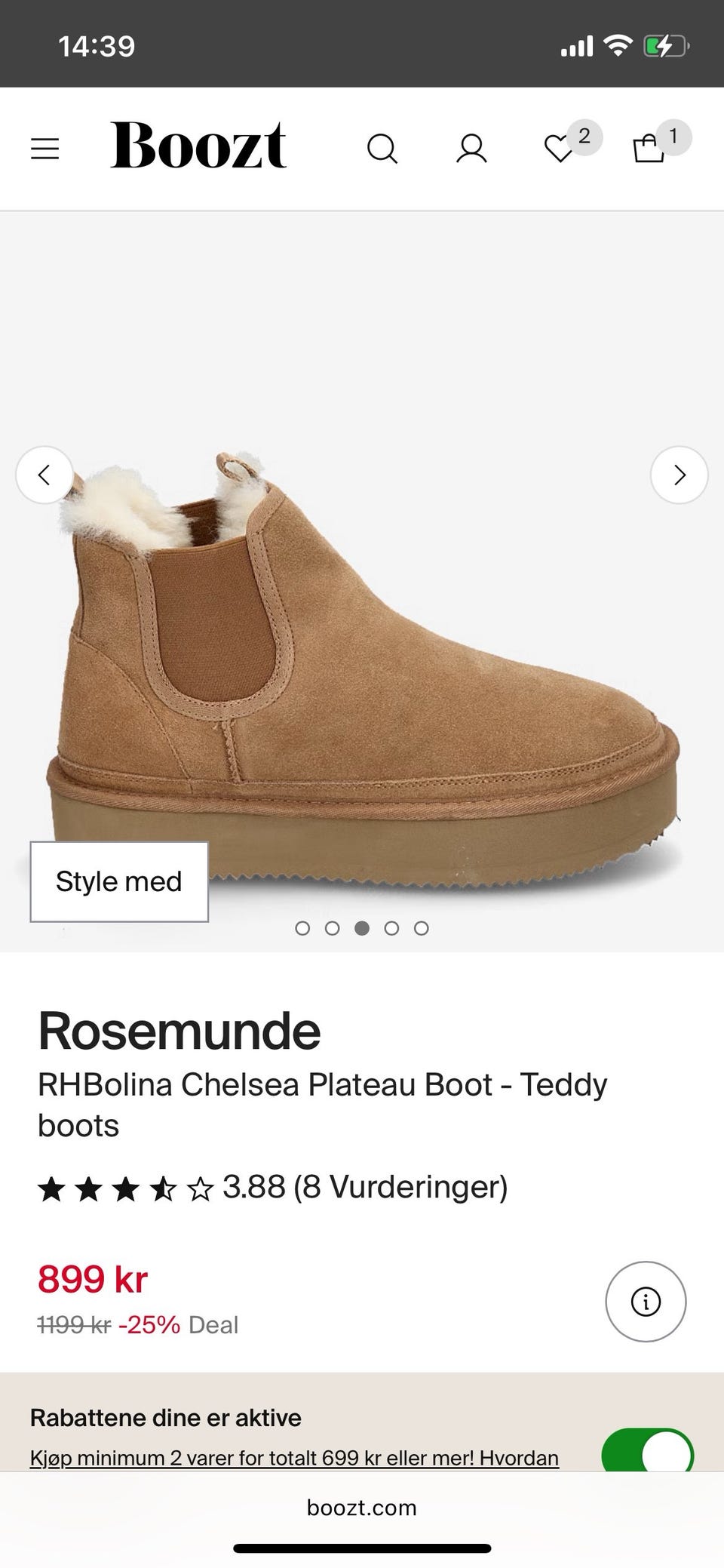Screen dimensions: 724x1568
Task: Select the second image carousel dot
Action: coord(332,928)
